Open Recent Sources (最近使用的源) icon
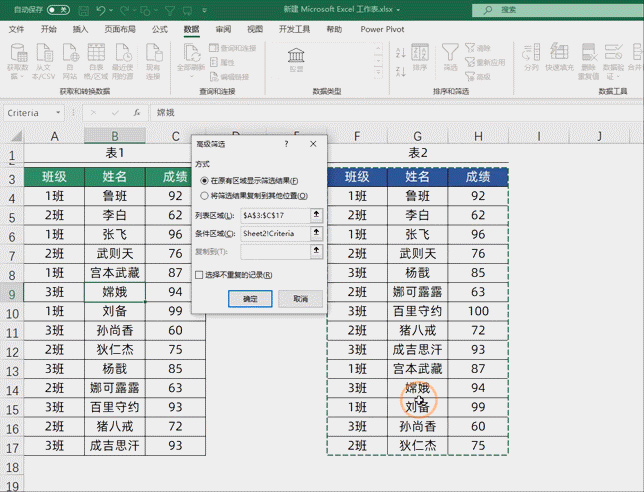Screen dimensions: 644x492 123,53
